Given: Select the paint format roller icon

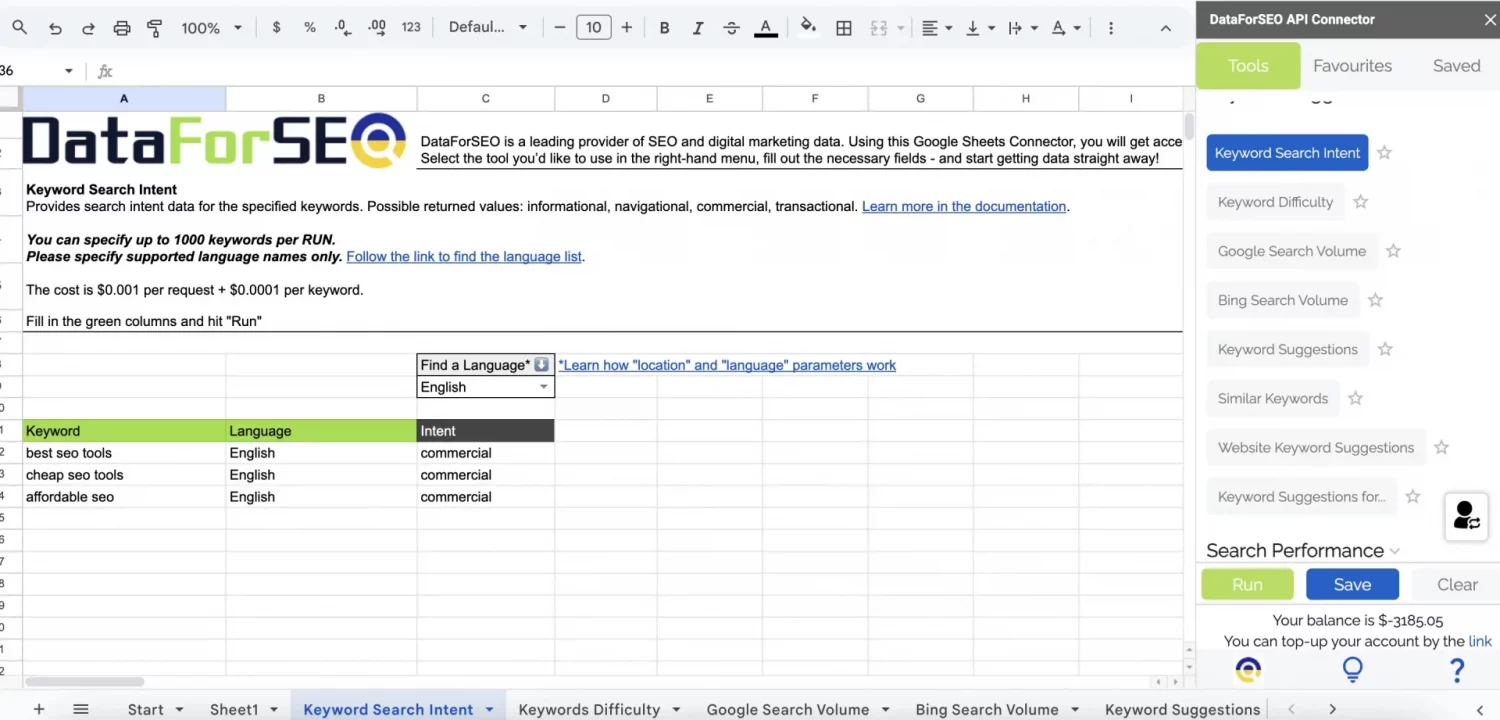Looking at the screenshot, I should click(x=154, y=28).
